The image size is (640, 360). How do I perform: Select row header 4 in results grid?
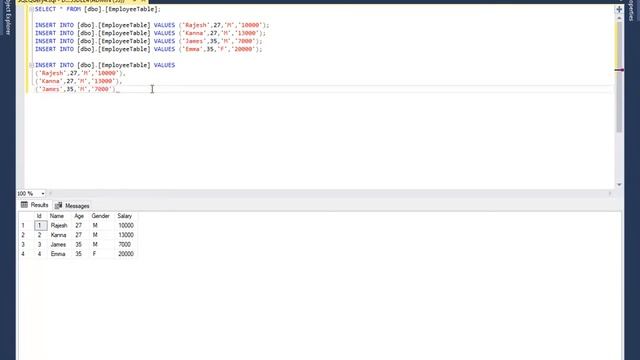coord(25,254)
